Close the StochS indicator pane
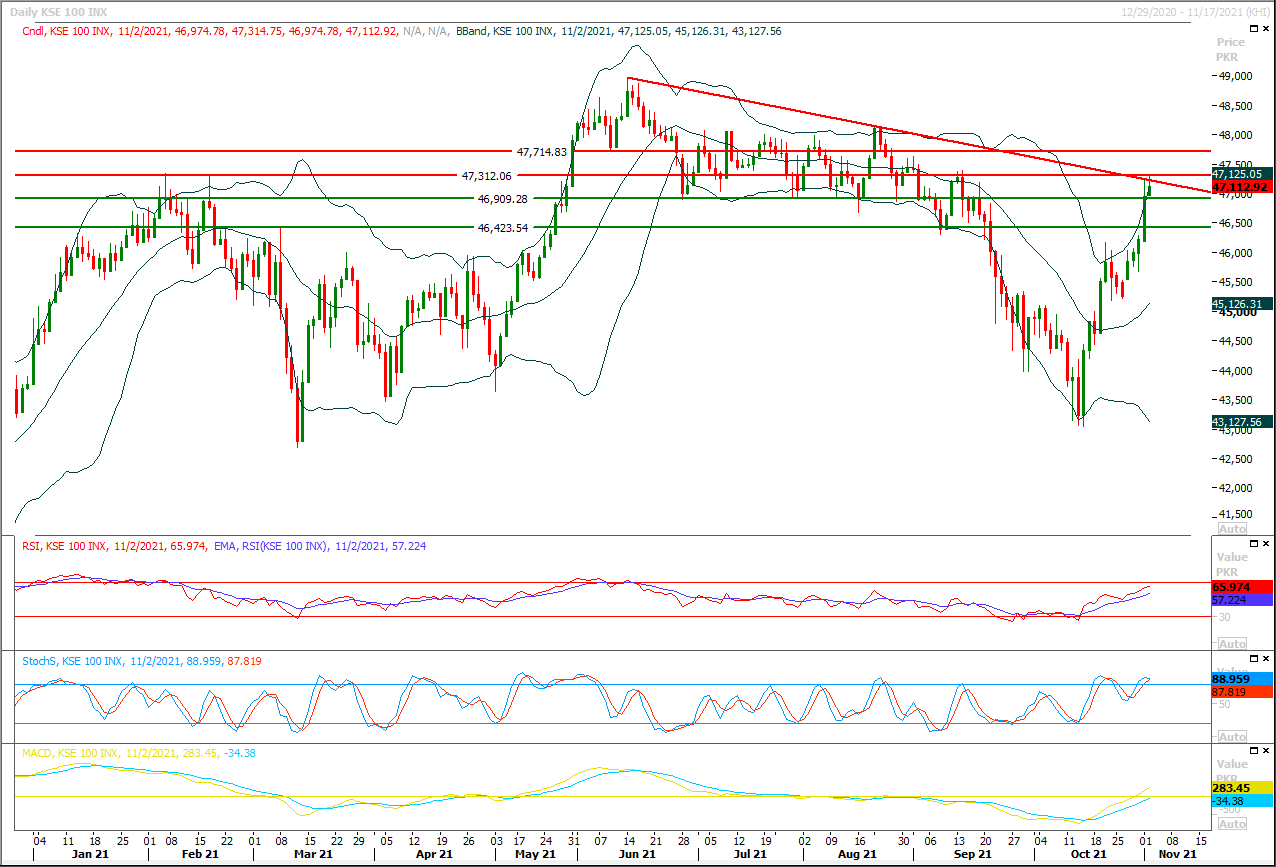1276x867 pixels. coord(1266,660)
